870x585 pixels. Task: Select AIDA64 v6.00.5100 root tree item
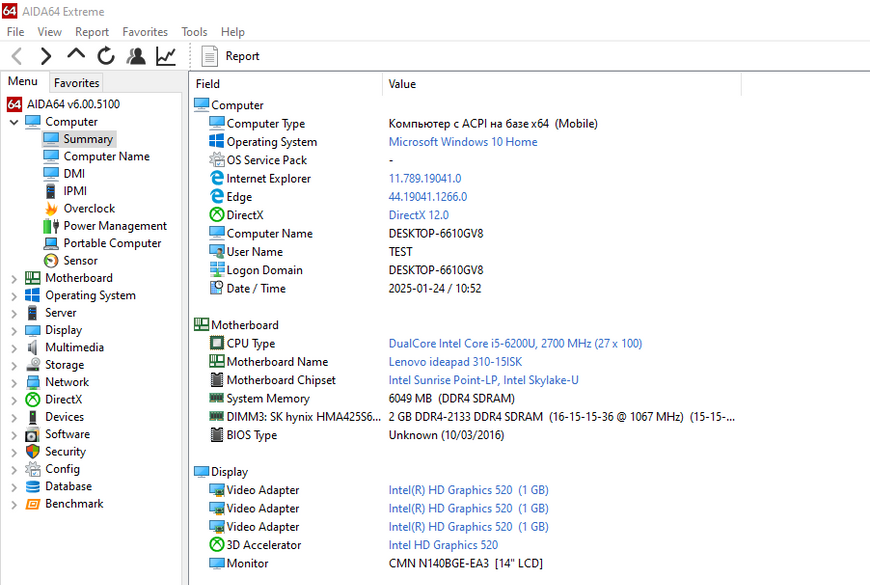pos(73,104)
